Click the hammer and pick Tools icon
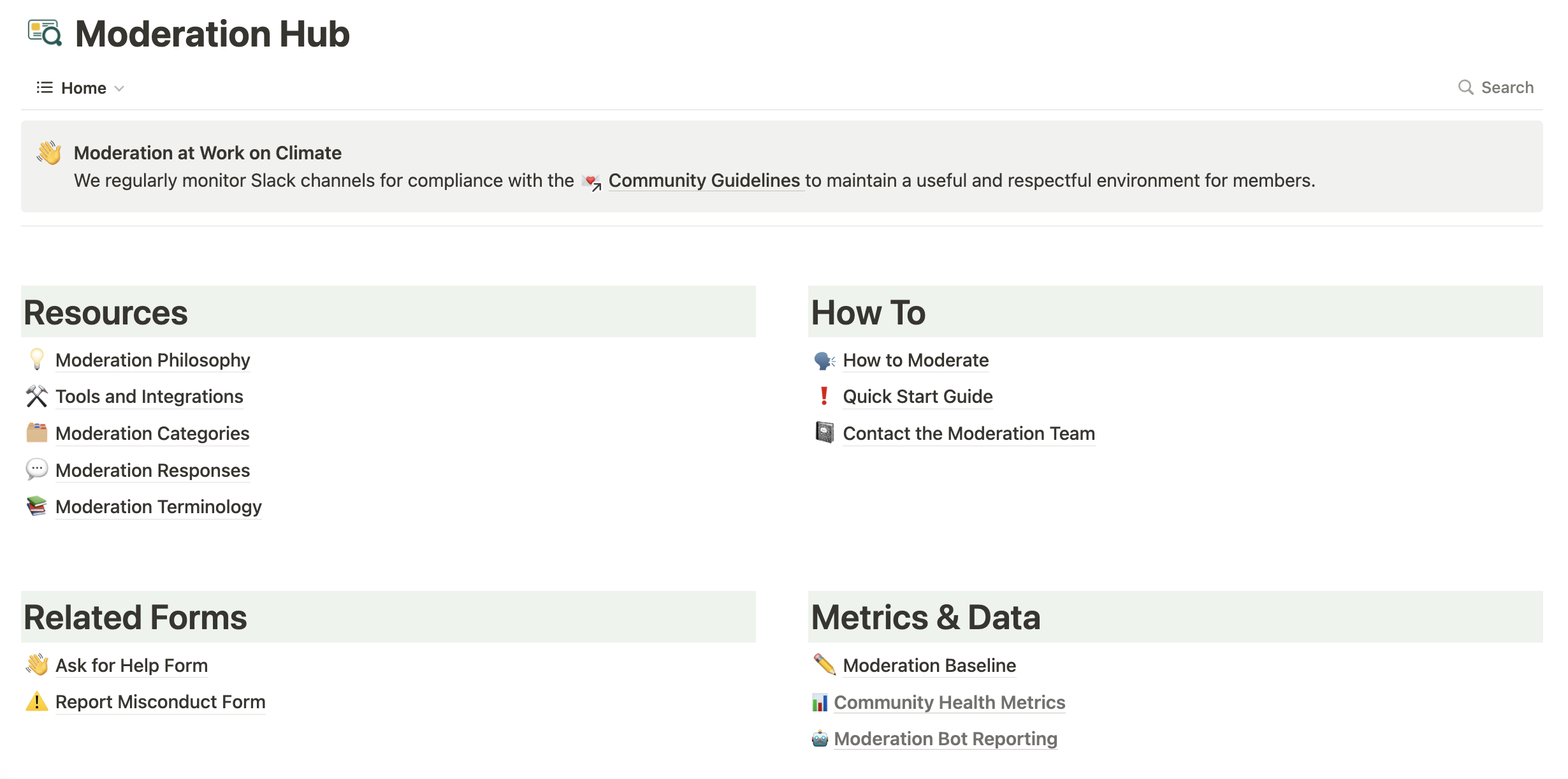 [x=37, y=397]
